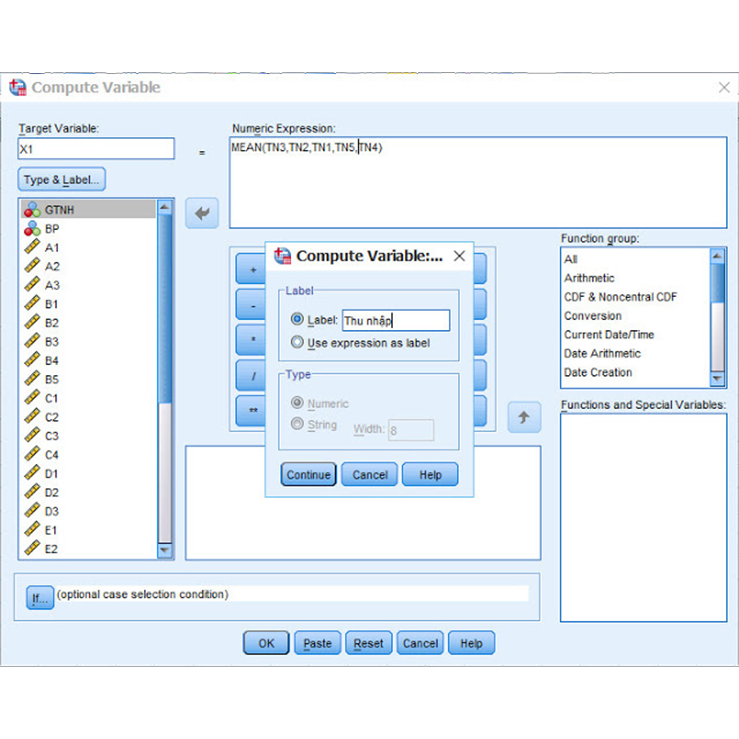Select scale variable C2

(88, 417)
